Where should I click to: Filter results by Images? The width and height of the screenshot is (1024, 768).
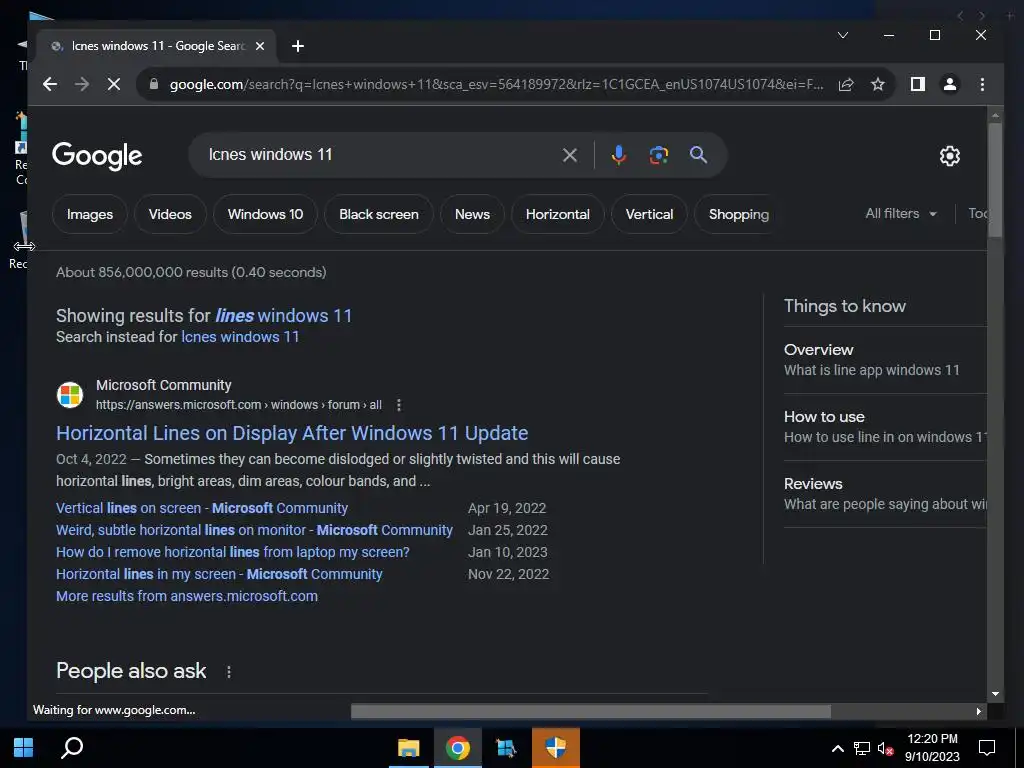coord(89,214)
